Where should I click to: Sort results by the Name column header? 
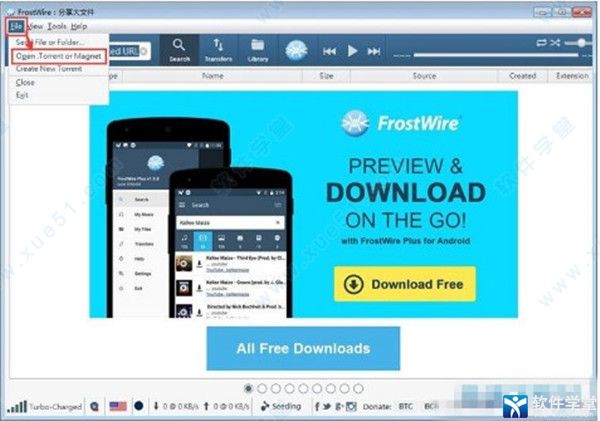[x=212, y=75]
